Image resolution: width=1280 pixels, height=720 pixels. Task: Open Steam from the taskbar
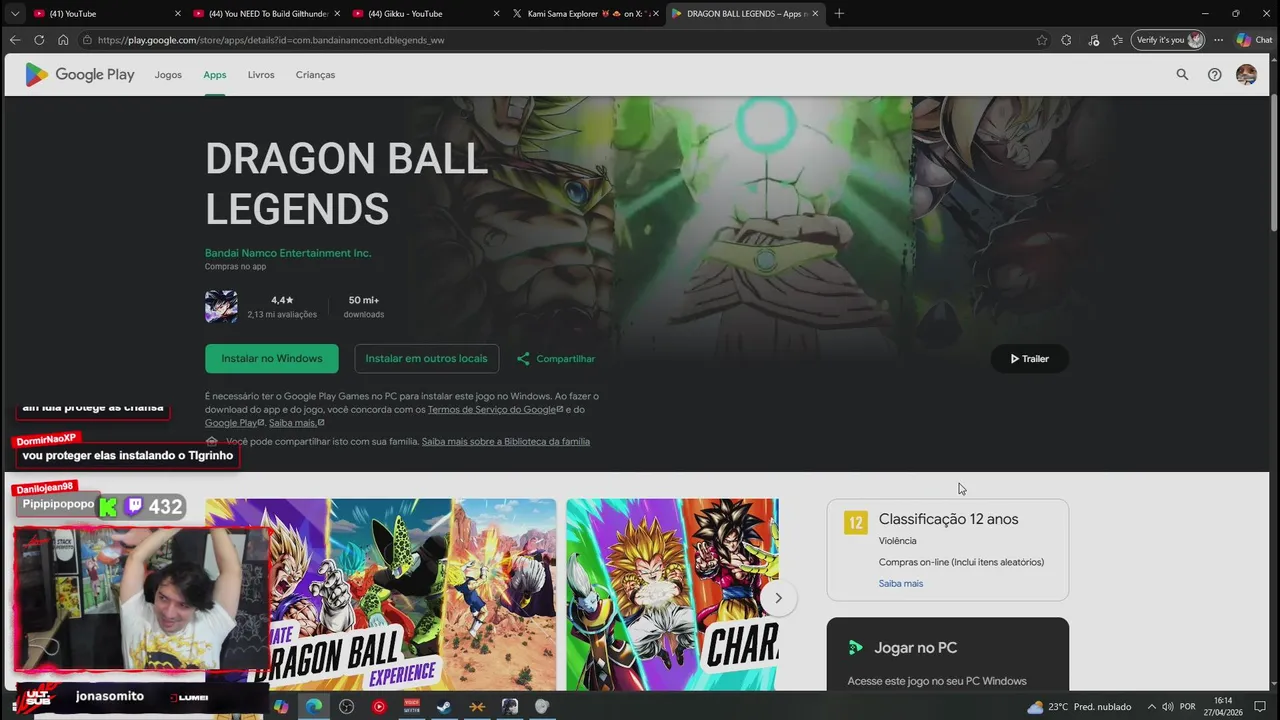click(x=444, y=707)
